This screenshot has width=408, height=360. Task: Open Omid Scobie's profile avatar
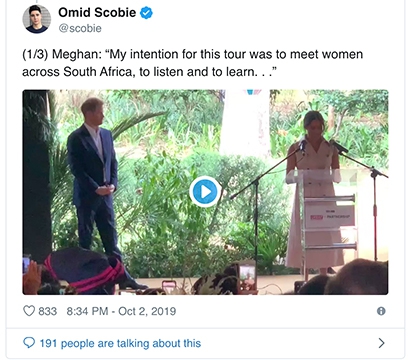pyautogui.click(x=37, y=19)
